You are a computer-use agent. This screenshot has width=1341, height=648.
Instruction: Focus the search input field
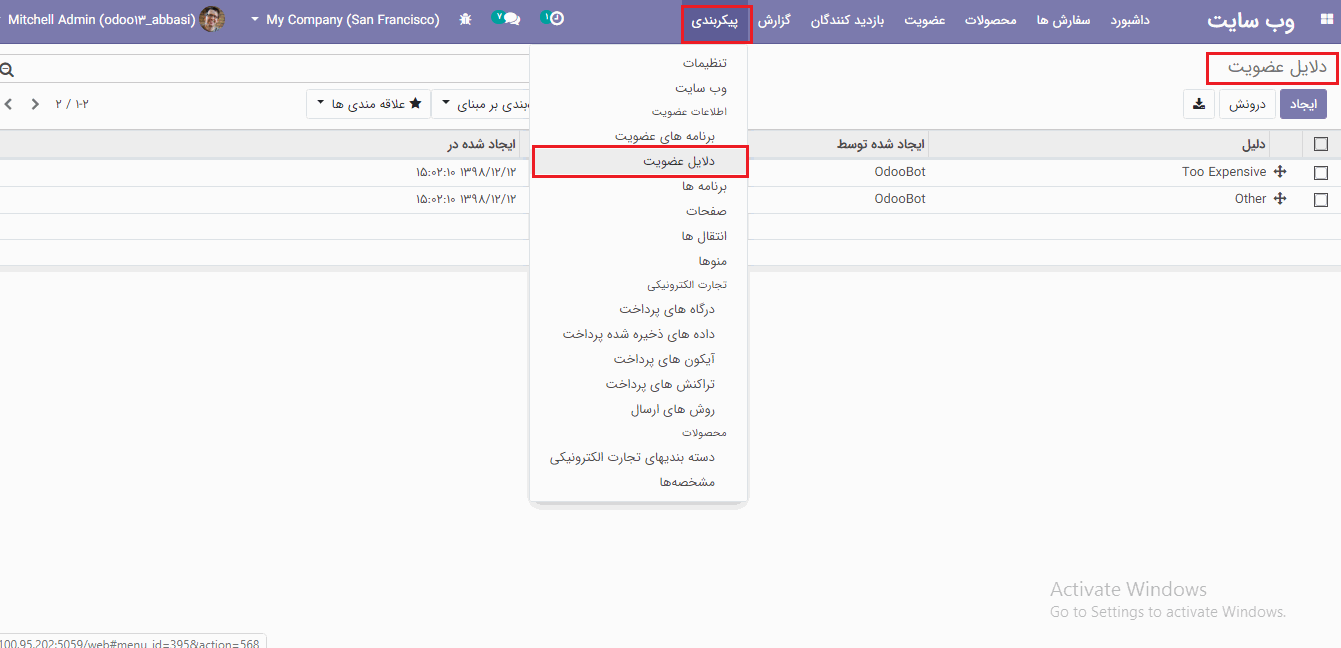pyautogui.click(x=270, y=69)
